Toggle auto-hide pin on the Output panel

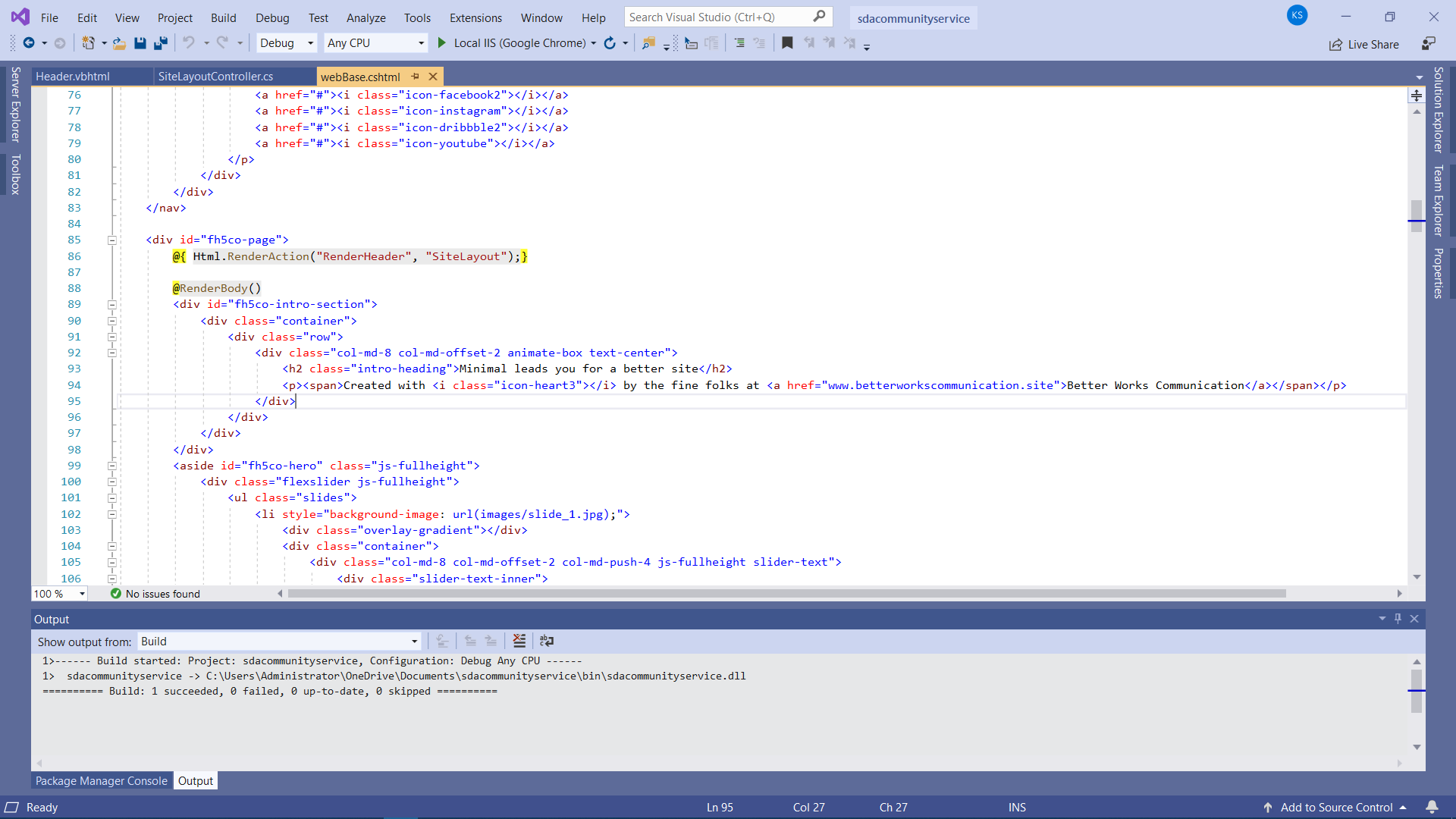[1398, 619]
